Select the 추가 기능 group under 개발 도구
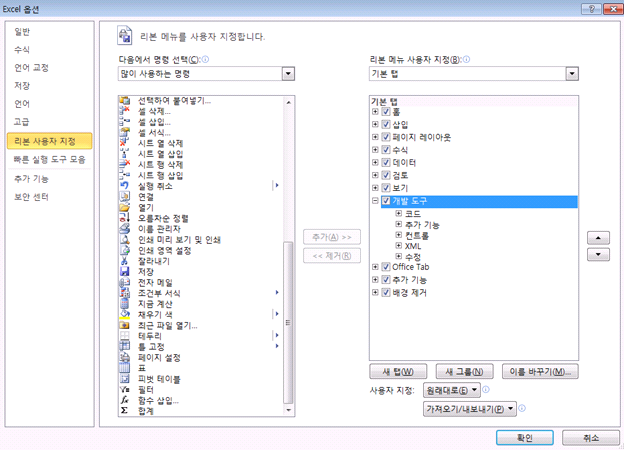 click(422, 225)
